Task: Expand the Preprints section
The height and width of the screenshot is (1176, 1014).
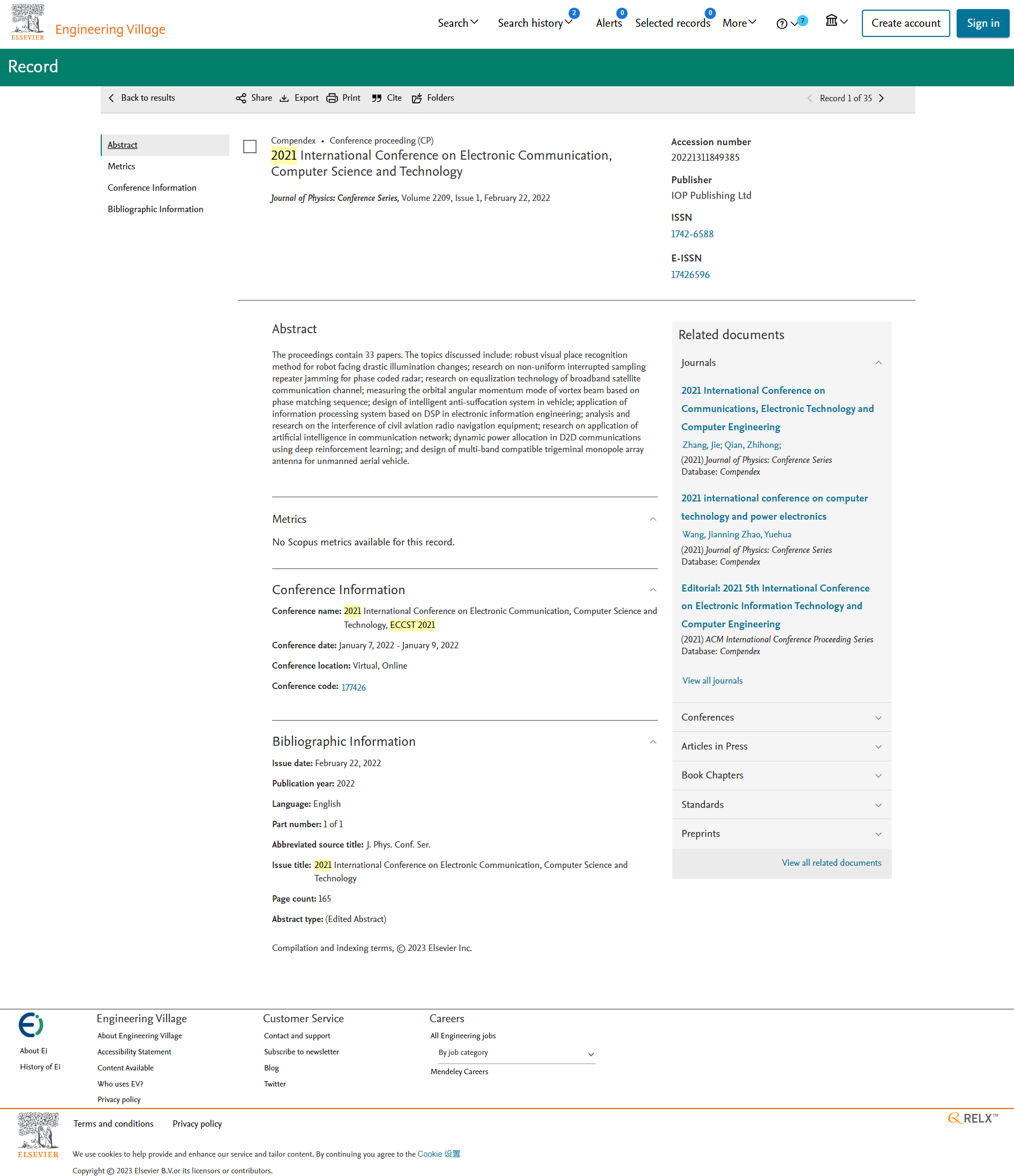Action: [x=878, y=834]
